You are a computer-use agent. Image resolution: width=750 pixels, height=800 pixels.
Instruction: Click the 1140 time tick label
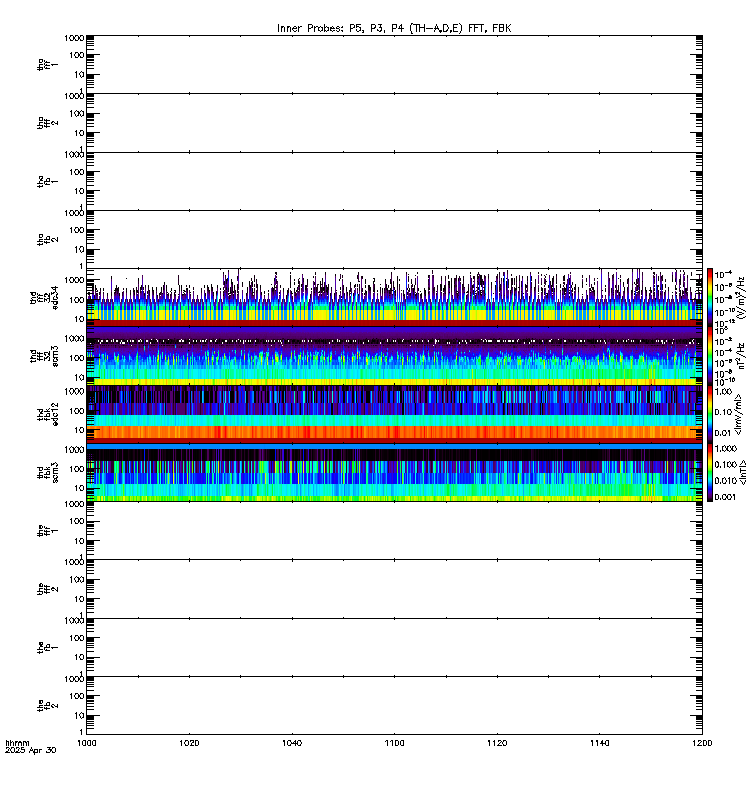click(599, 743)
